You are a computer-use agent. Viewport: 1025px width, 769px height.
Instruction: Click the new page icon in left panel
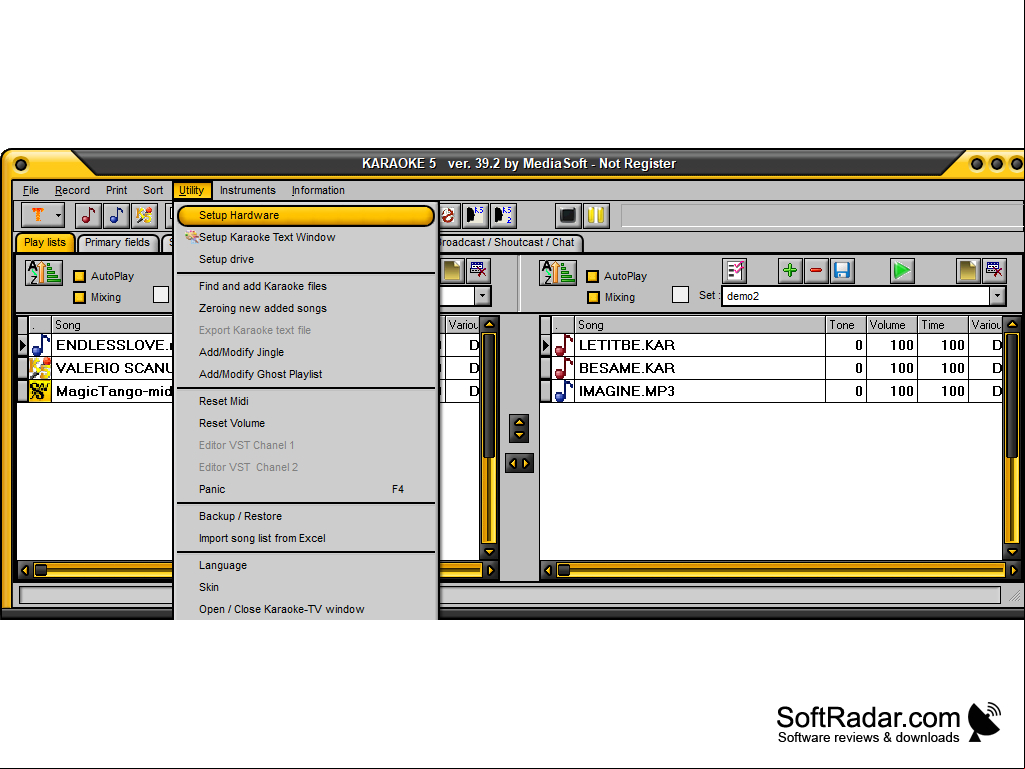coord(452,271)
